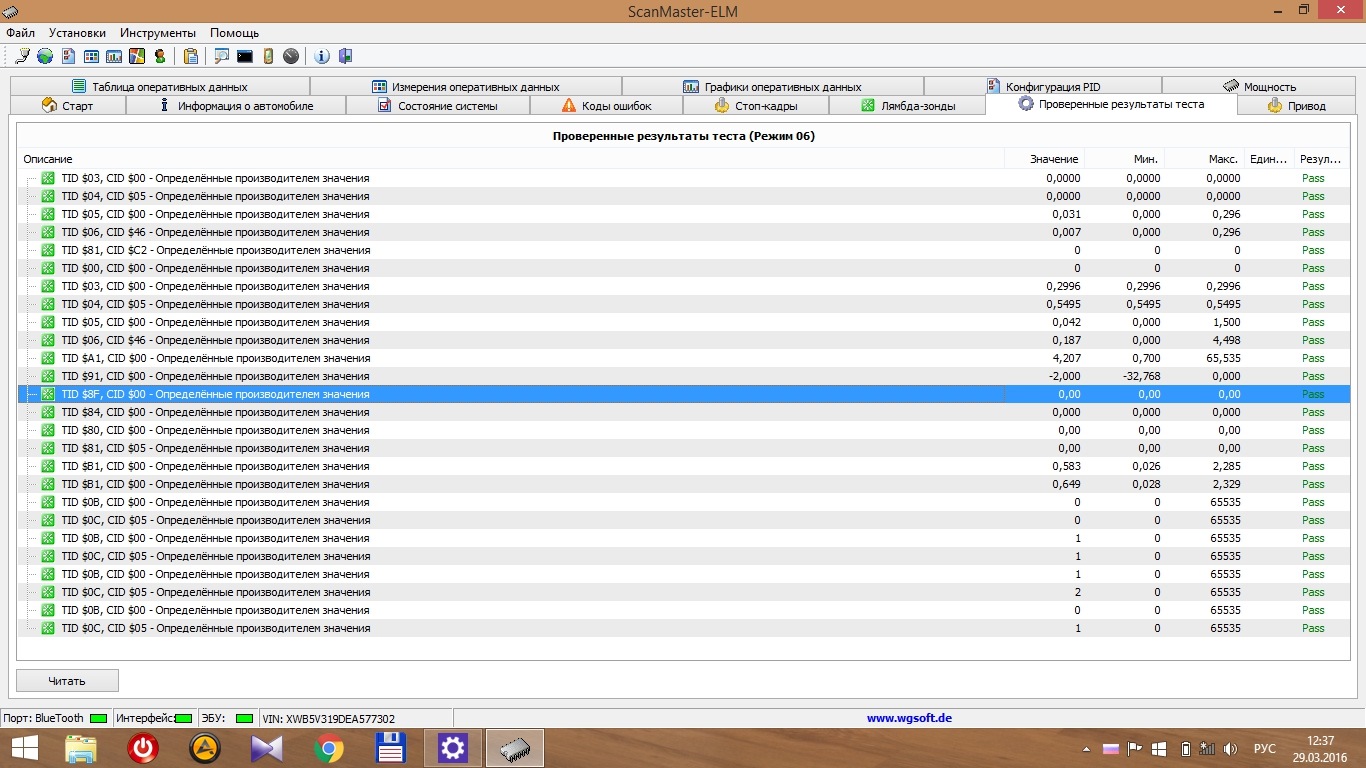Click the 4,498 maximum value cell
This screenshot has height=768, width=1366.
1225,340
